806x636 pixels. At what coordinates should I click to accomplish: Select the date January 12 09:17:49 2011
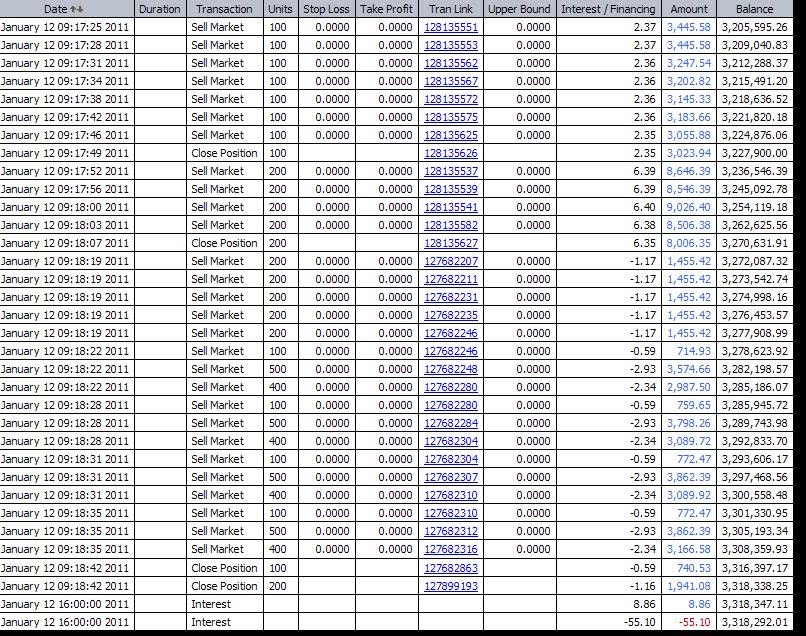click(x=65, y=153)
